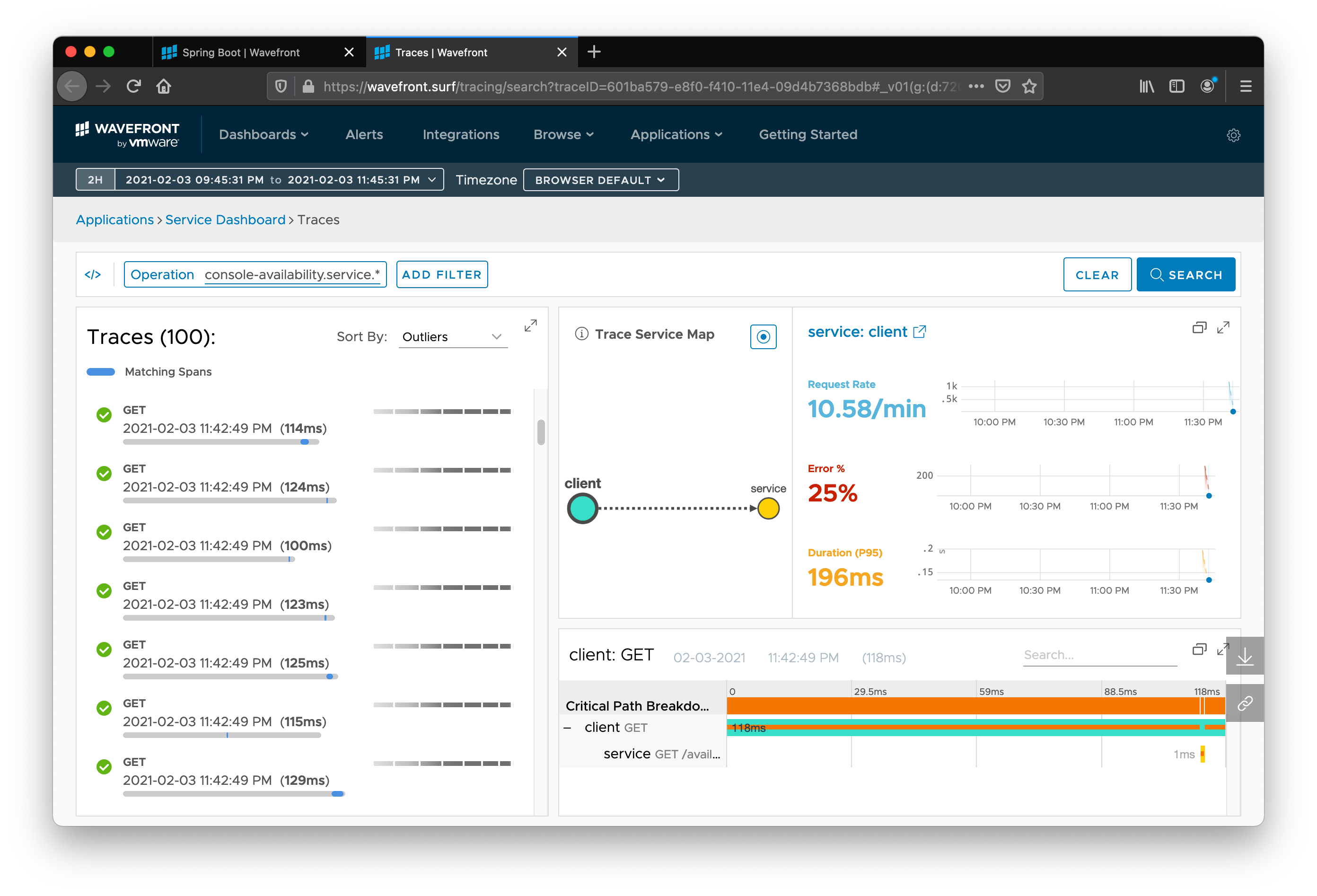Open the Browser Default timezone dropdown

tap(600, 180)
